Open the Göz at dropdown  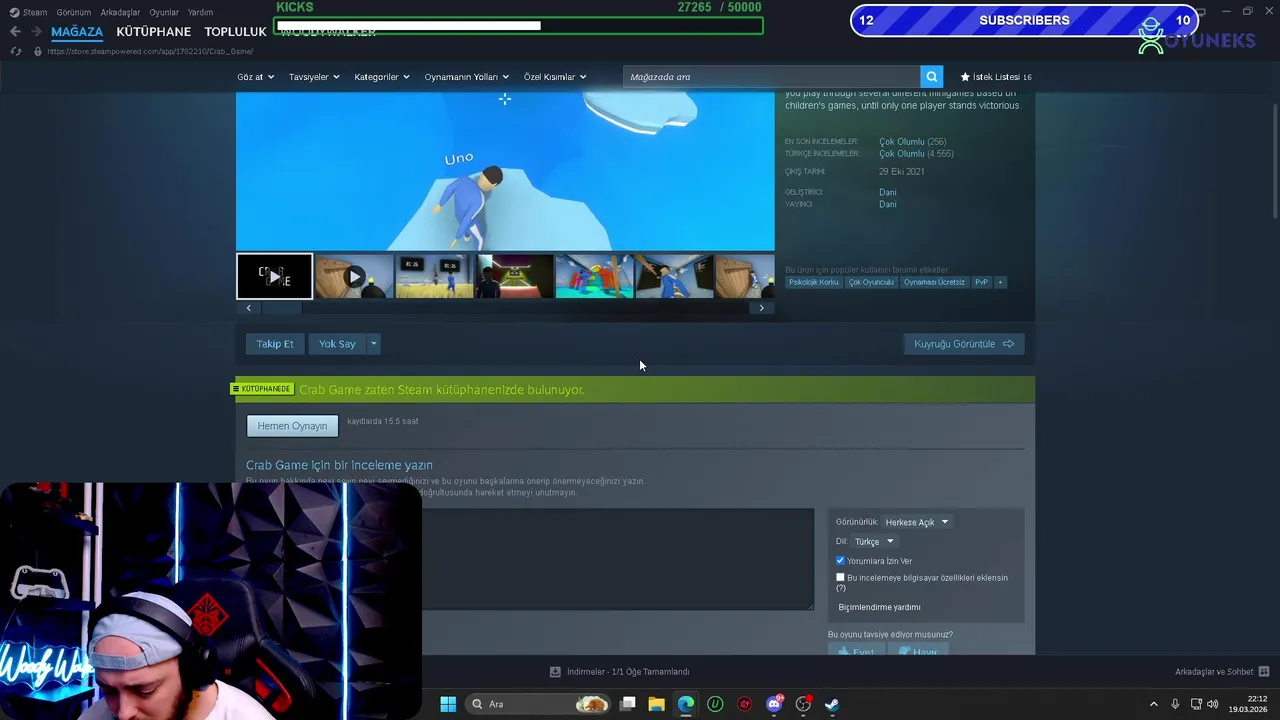pyautogui.click(x=255, y=77)
